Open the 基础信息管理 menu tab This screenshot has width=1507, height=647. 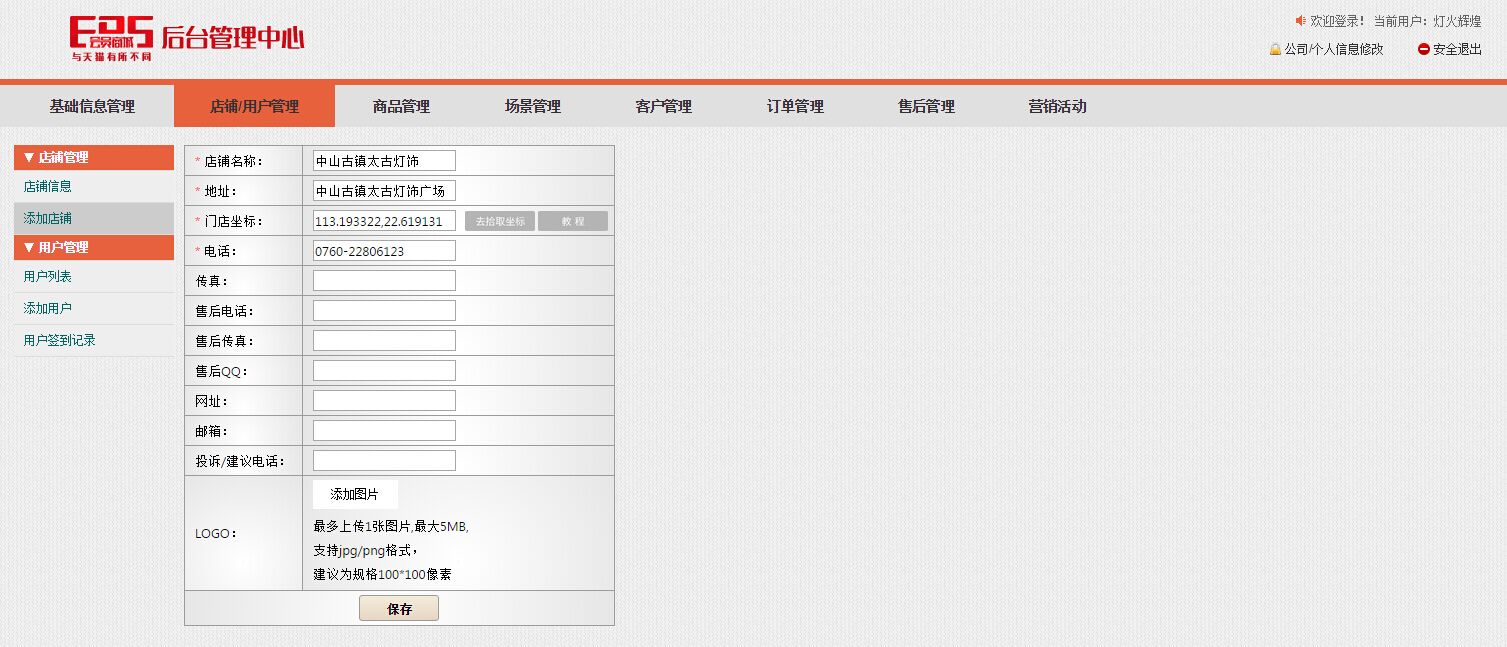coord(92,106)
